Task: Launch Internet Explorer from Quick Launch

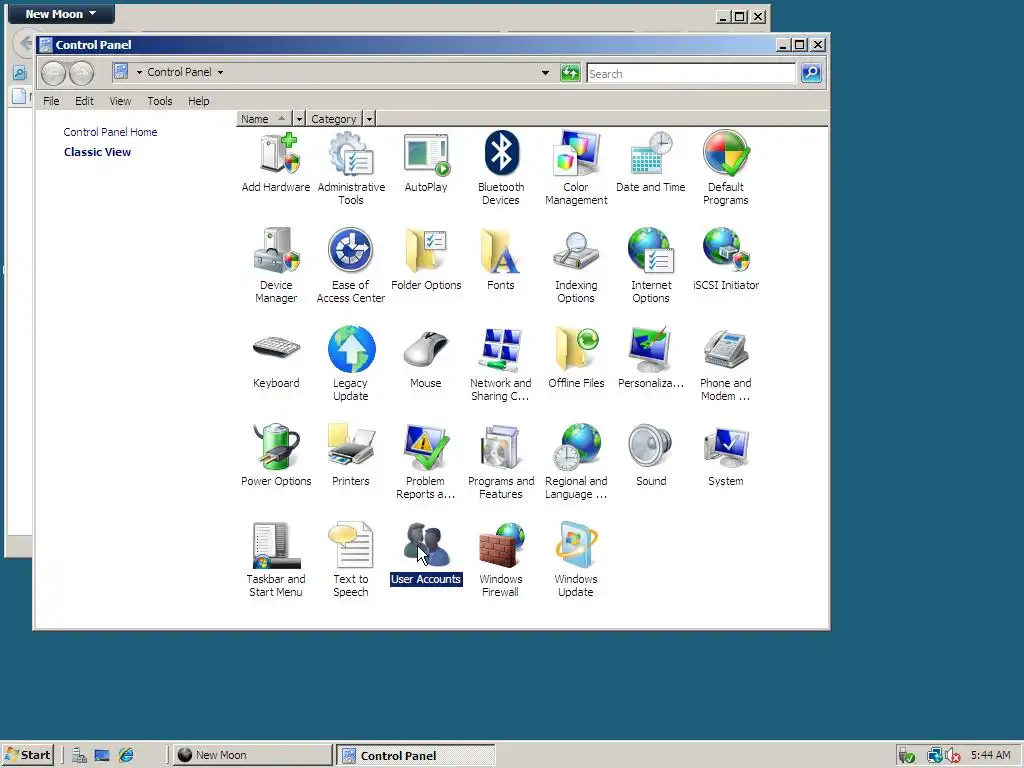Action: coord(126,756)
